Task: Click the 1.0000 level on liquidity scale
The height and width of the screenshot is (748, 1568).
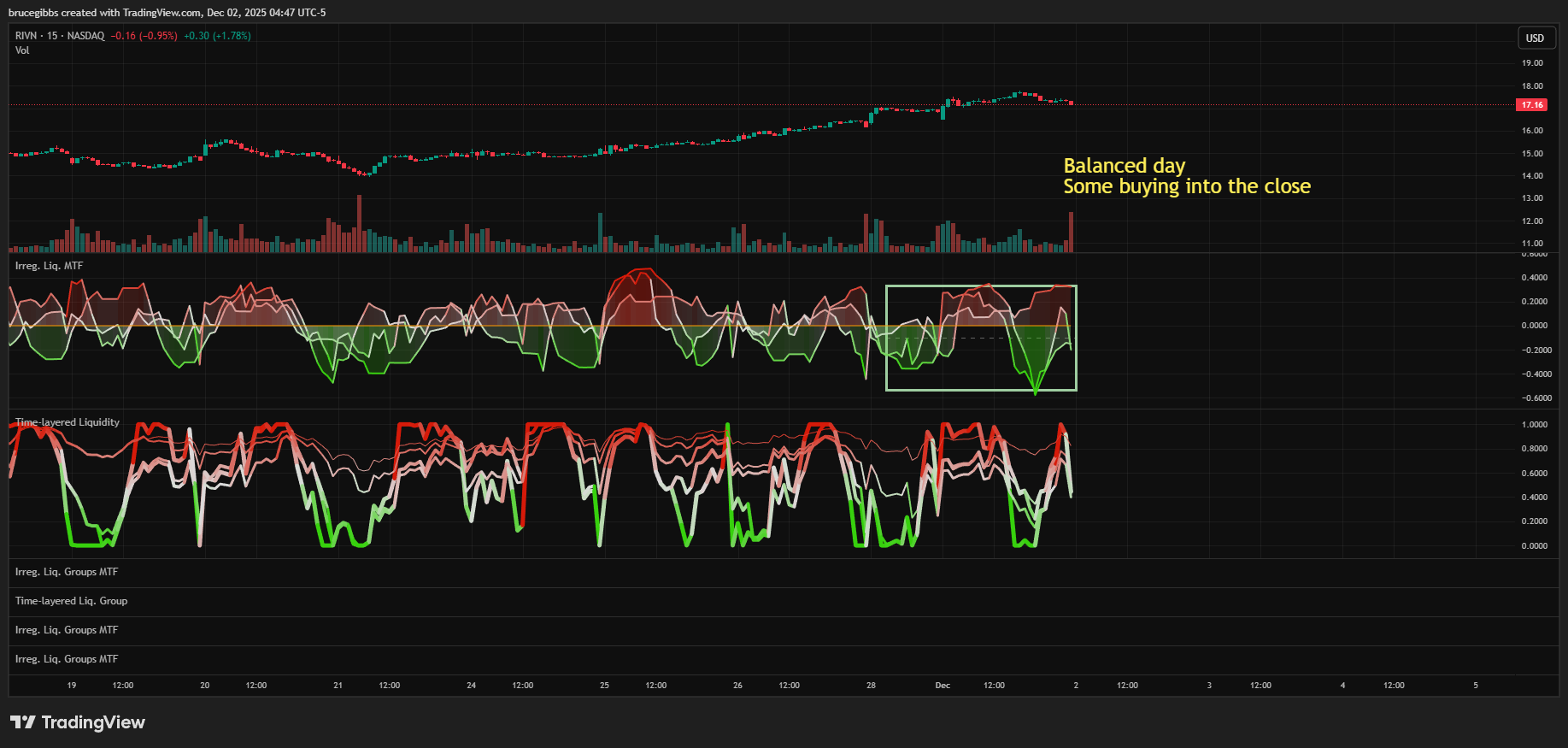Action: click(x=1534, y=425)
